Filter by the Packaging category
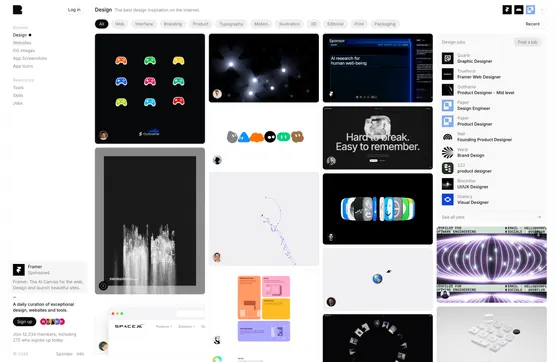 385,24
